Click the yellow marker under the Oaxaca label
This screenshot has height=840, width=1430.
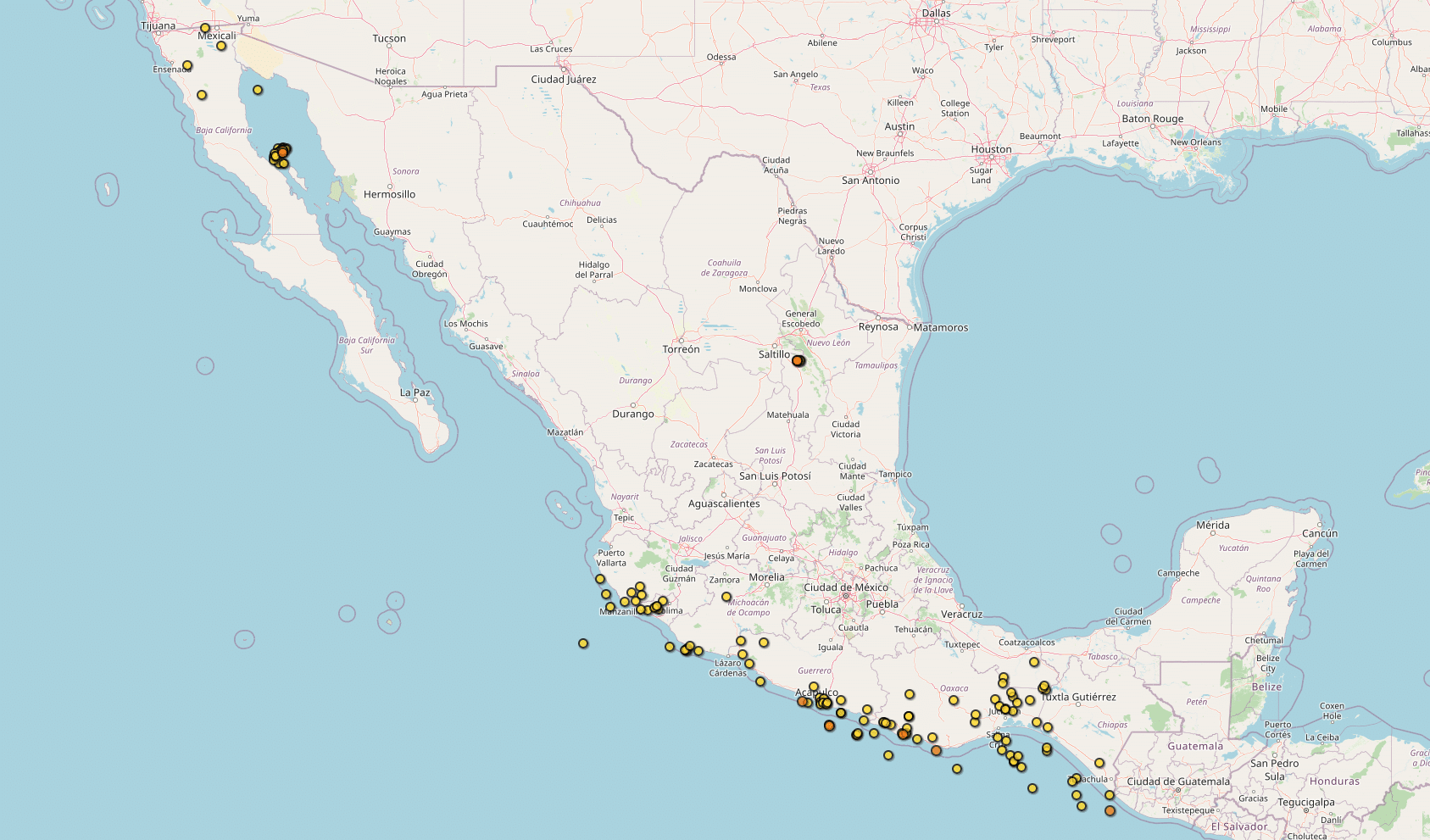(x=954, y=700)
